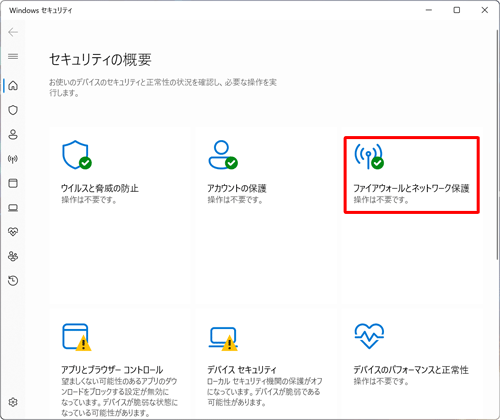500x420 pixels.
Task: Open Account protection person sidebar icon
Action: [x=13, y=134]
